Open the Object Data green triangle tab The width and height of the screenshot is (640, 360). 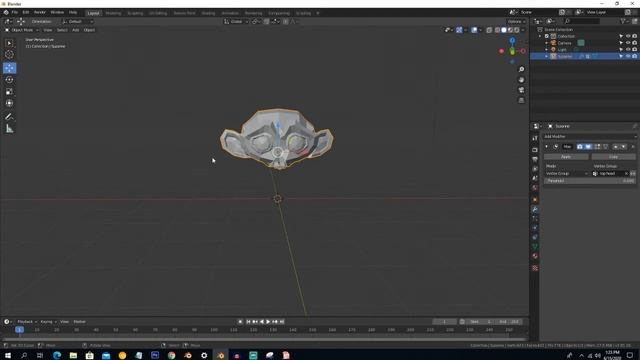click(x=535, y=247)
